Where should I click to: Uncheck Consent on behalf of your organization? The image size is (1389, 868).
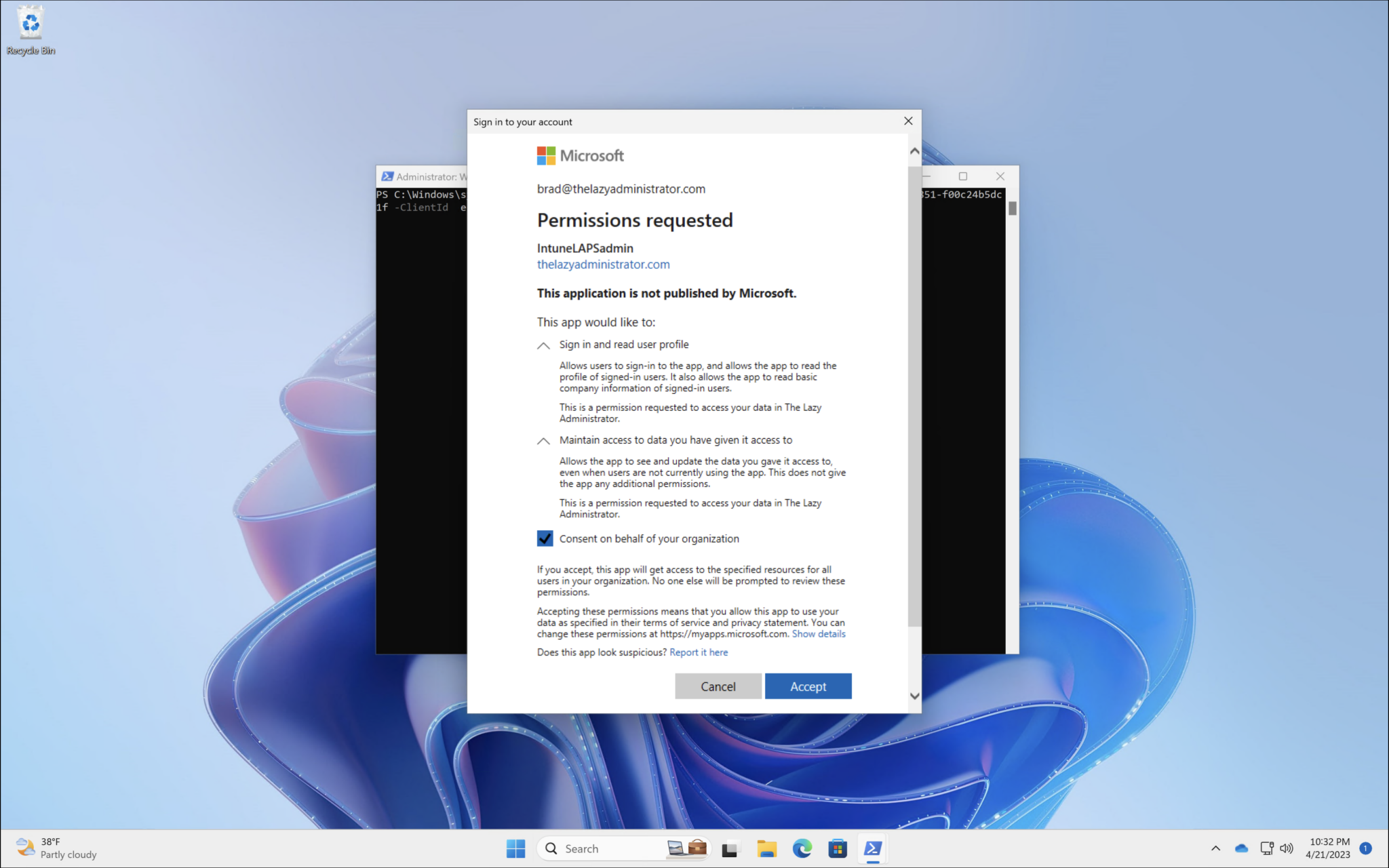pyautogui.click(x=545, y=538)
